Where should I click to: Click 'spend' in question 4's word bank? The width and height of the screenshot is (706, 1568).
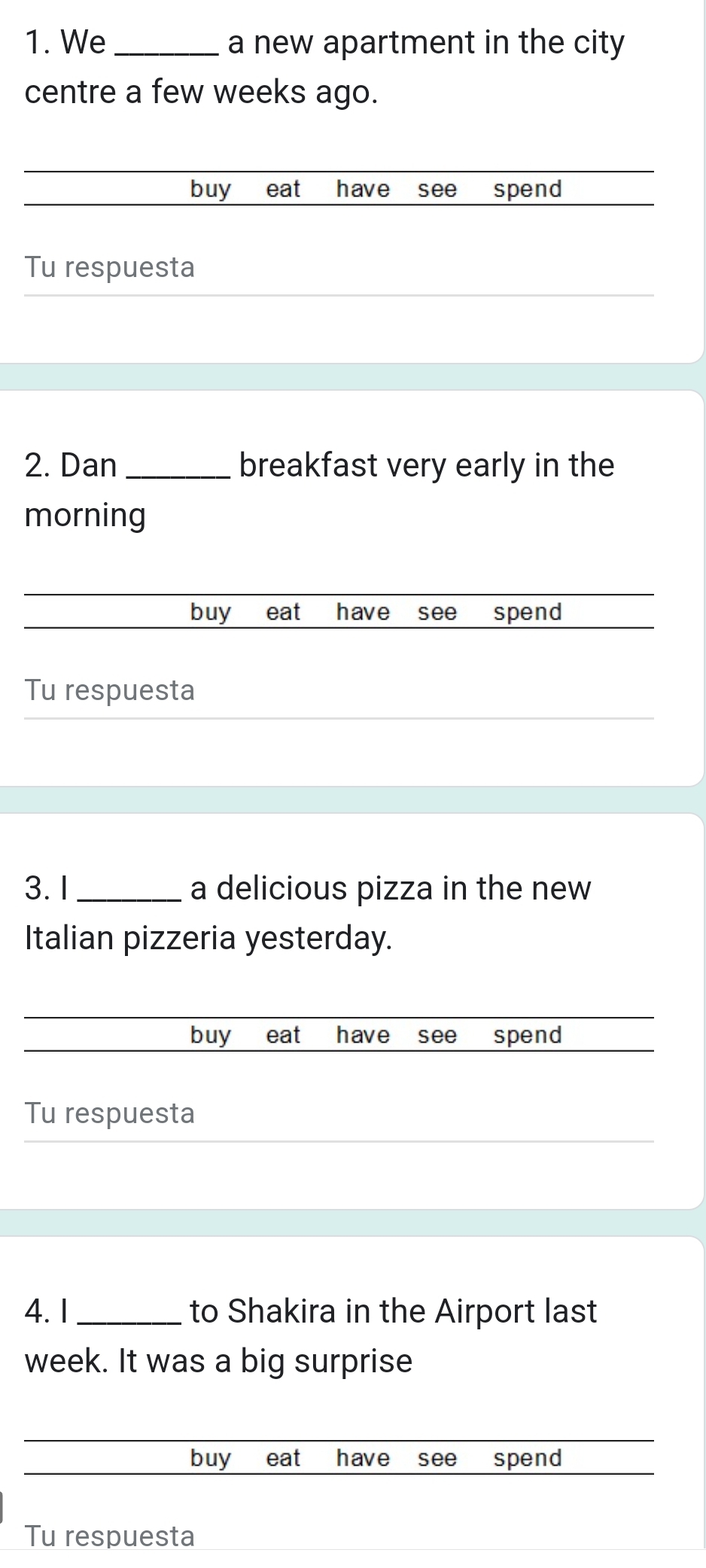pyautogui.click(x=528, y=1459)
